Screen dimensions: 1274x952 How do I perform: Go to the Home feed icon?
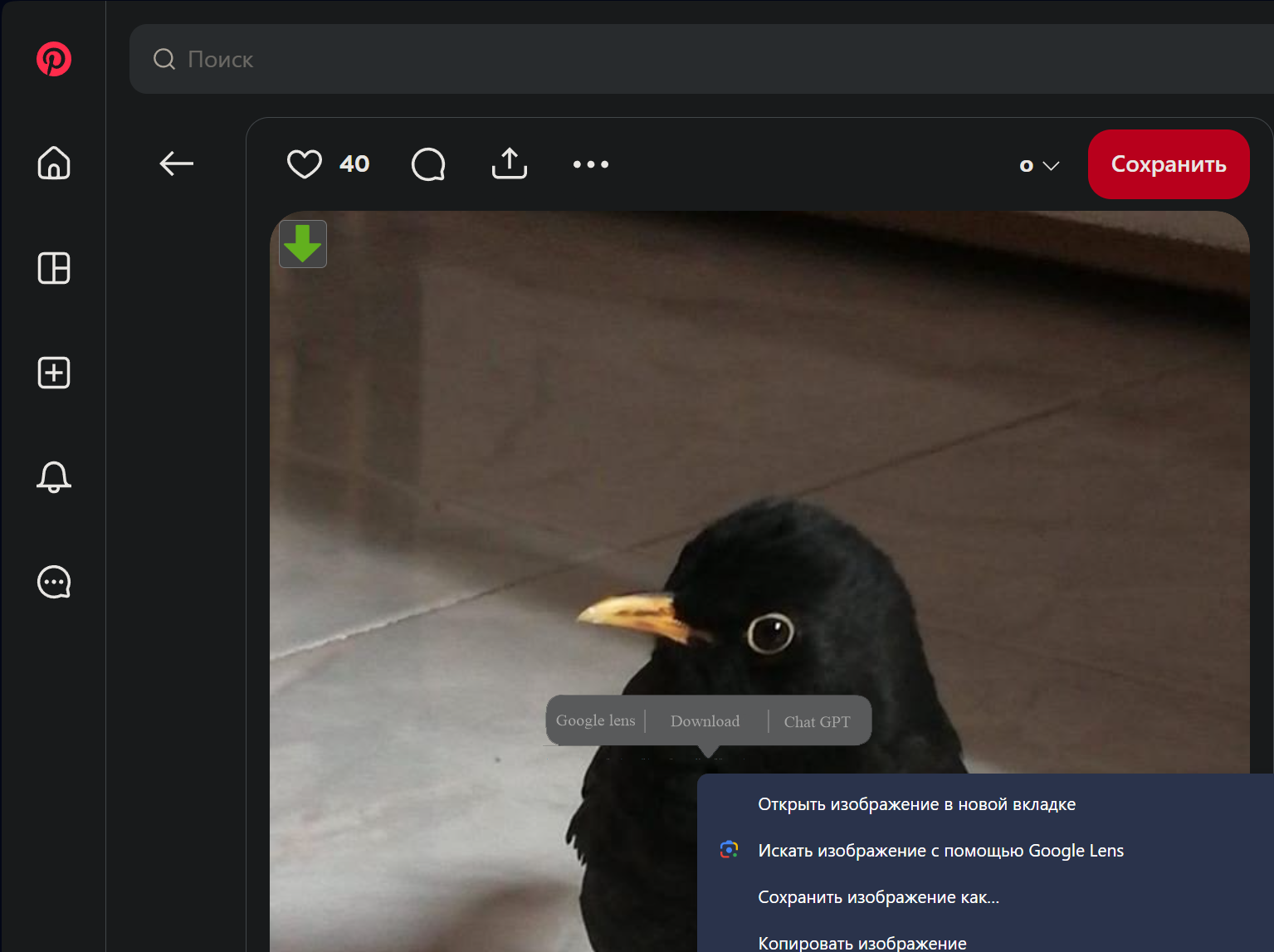tap(54, 163)
